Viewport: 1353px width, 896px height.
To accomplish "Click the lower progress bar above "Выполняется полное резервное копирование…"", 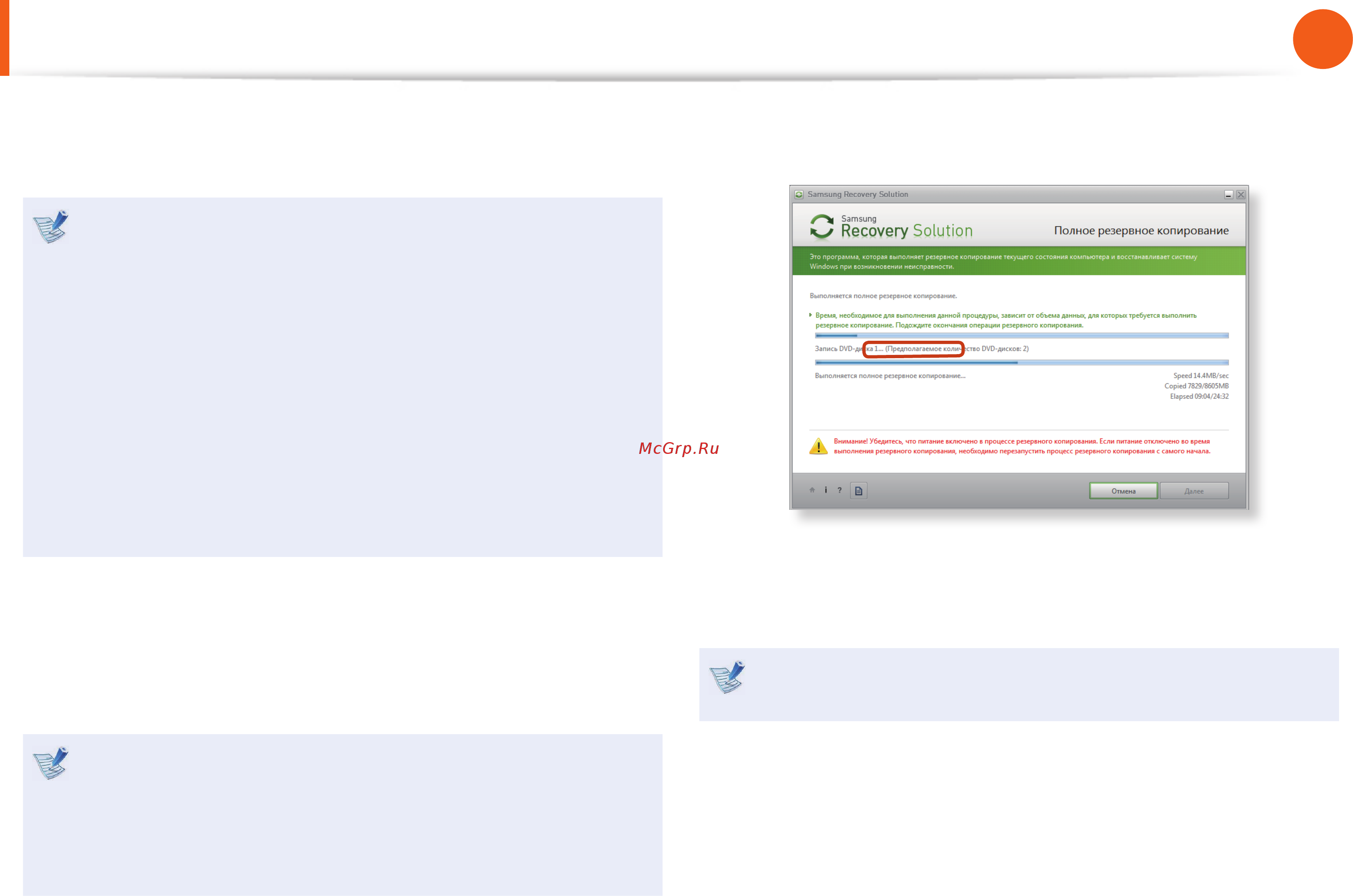I will pyautogui.click(x=1021, y=362).
